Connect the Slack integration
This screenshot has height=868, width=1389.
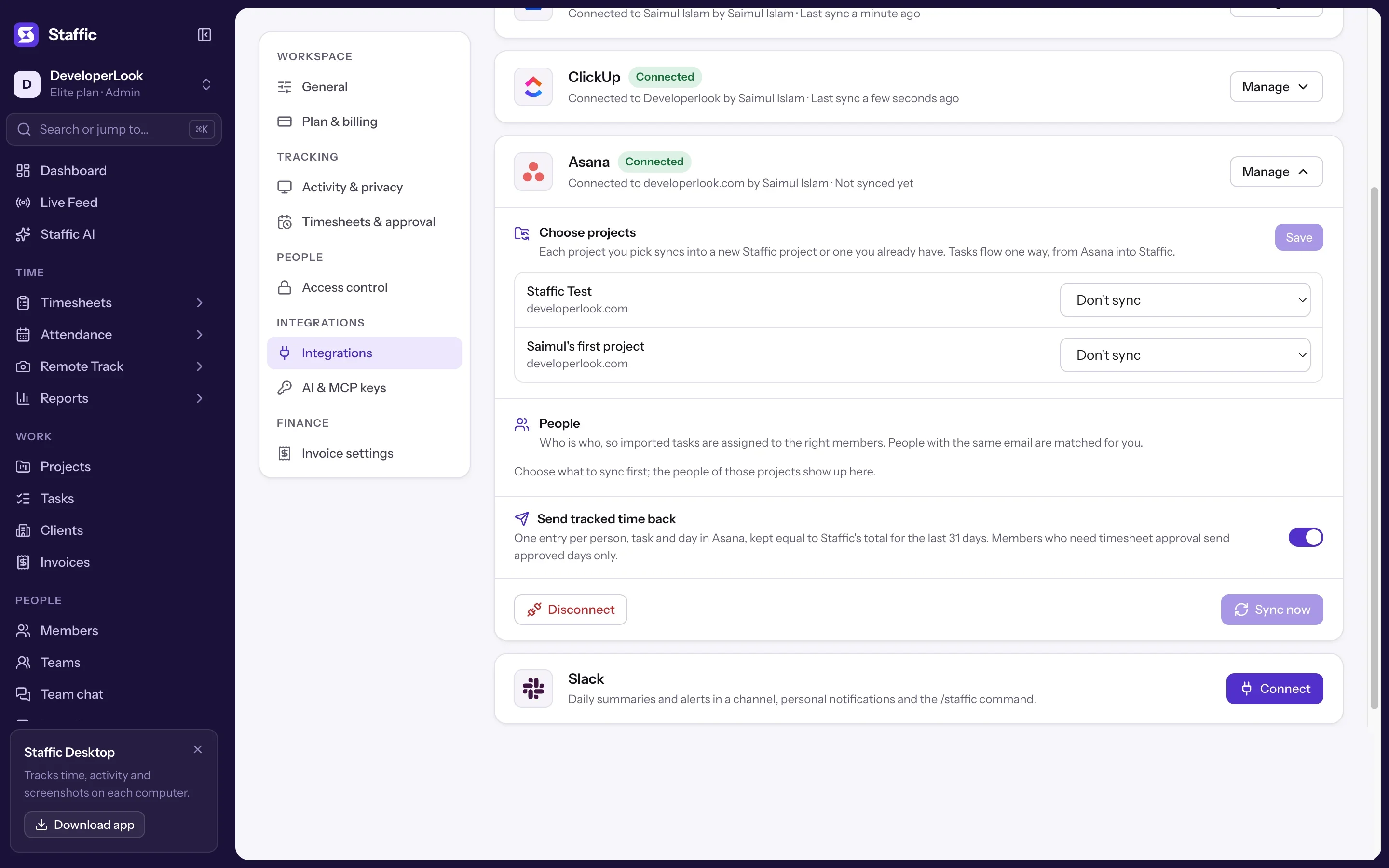[x=1275, y=688]
